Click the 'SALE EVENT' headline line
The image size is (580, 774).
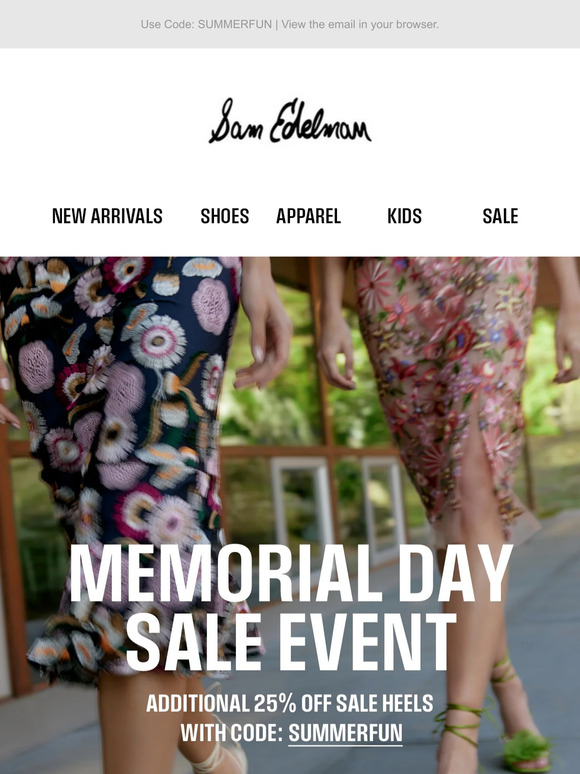coord(291,641)
